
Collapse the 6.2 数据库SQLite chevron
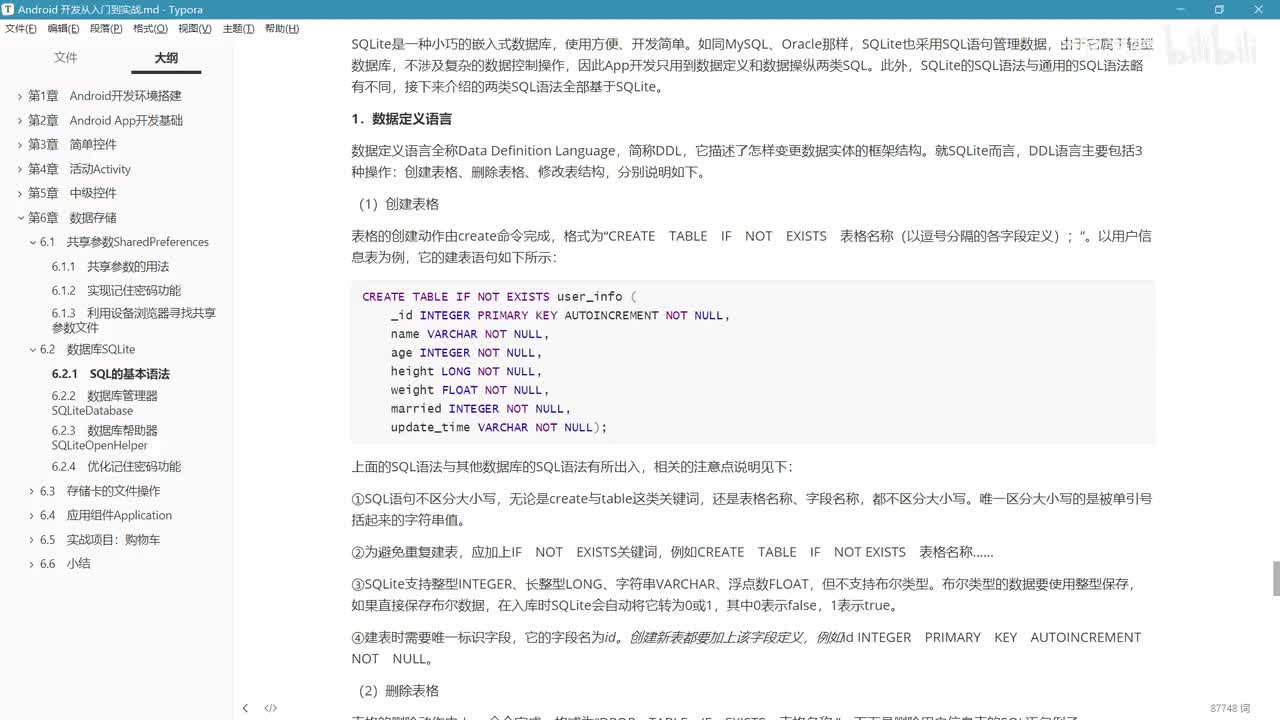(x=32, y=350)
